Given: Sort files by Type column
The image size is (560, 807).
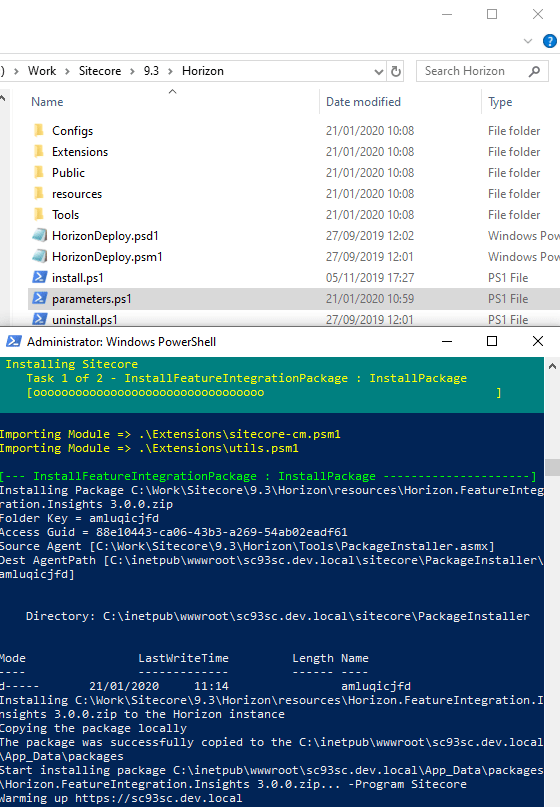Looking at the screenshot, I should (500, 102).
